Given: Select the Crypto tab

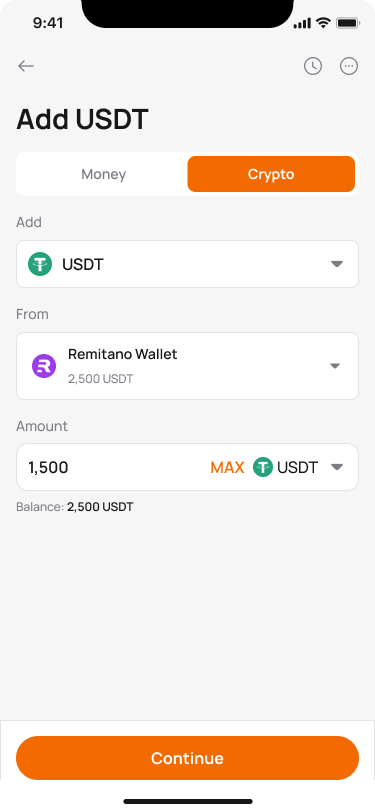Looking at the screenshot, I should click(271, 174).
